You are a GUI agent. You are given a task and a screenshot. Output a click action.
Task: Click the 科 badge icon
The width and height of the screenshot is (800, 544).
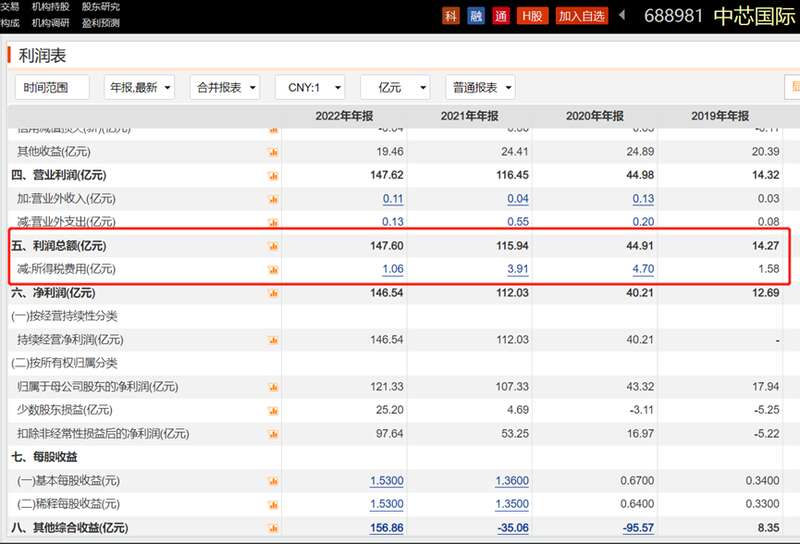tap(451, 16)
